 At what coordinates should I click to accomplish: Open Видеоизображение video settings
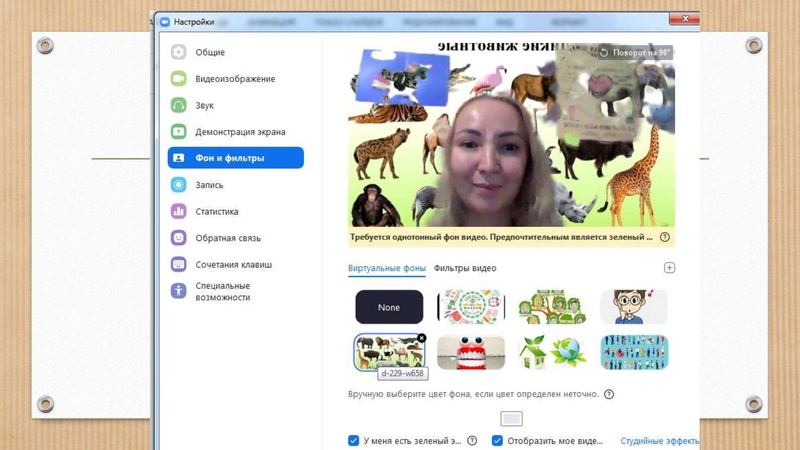point(234,79)
